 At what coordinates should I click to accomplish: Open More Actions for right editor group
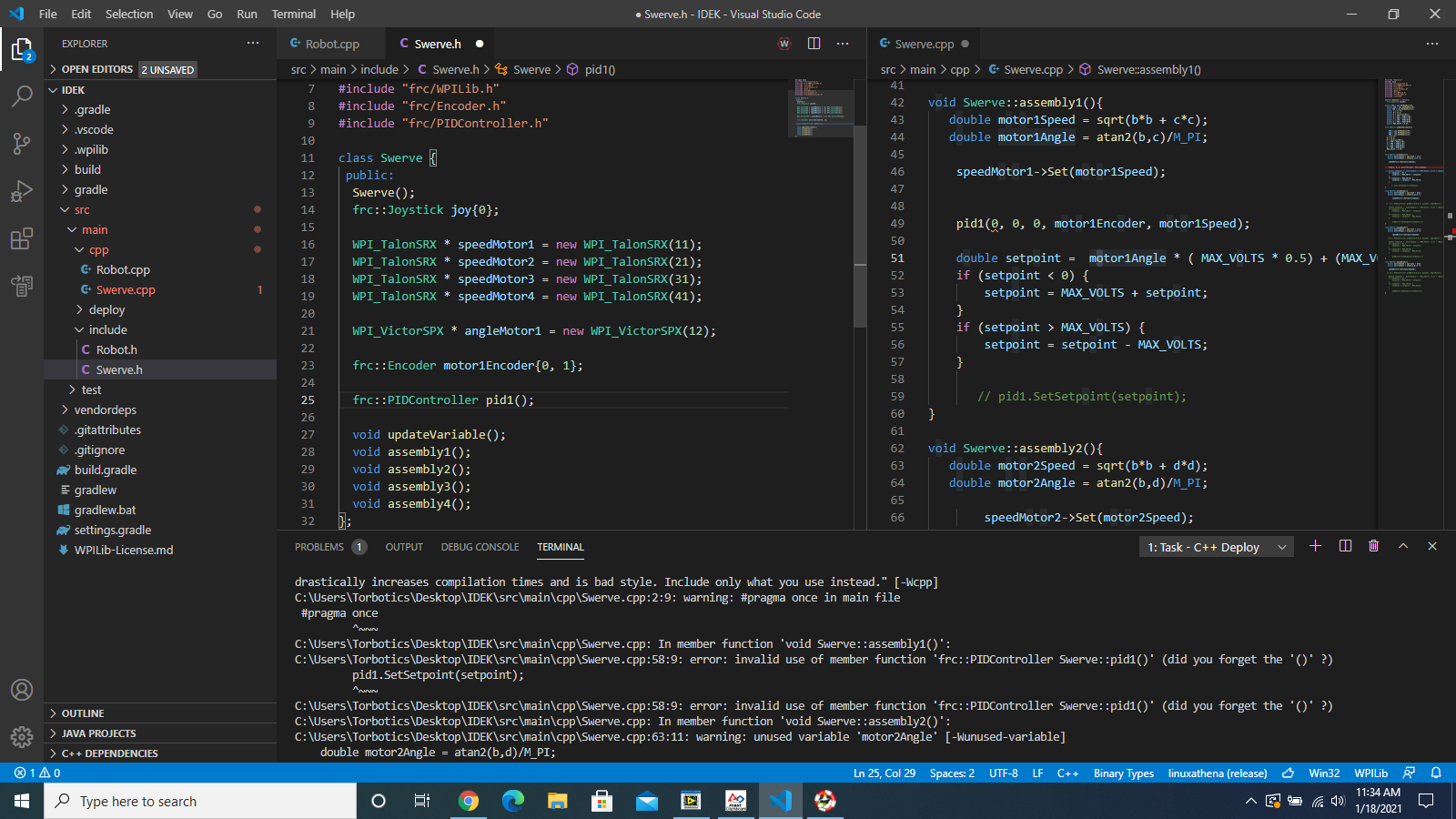coord(1432,44)
